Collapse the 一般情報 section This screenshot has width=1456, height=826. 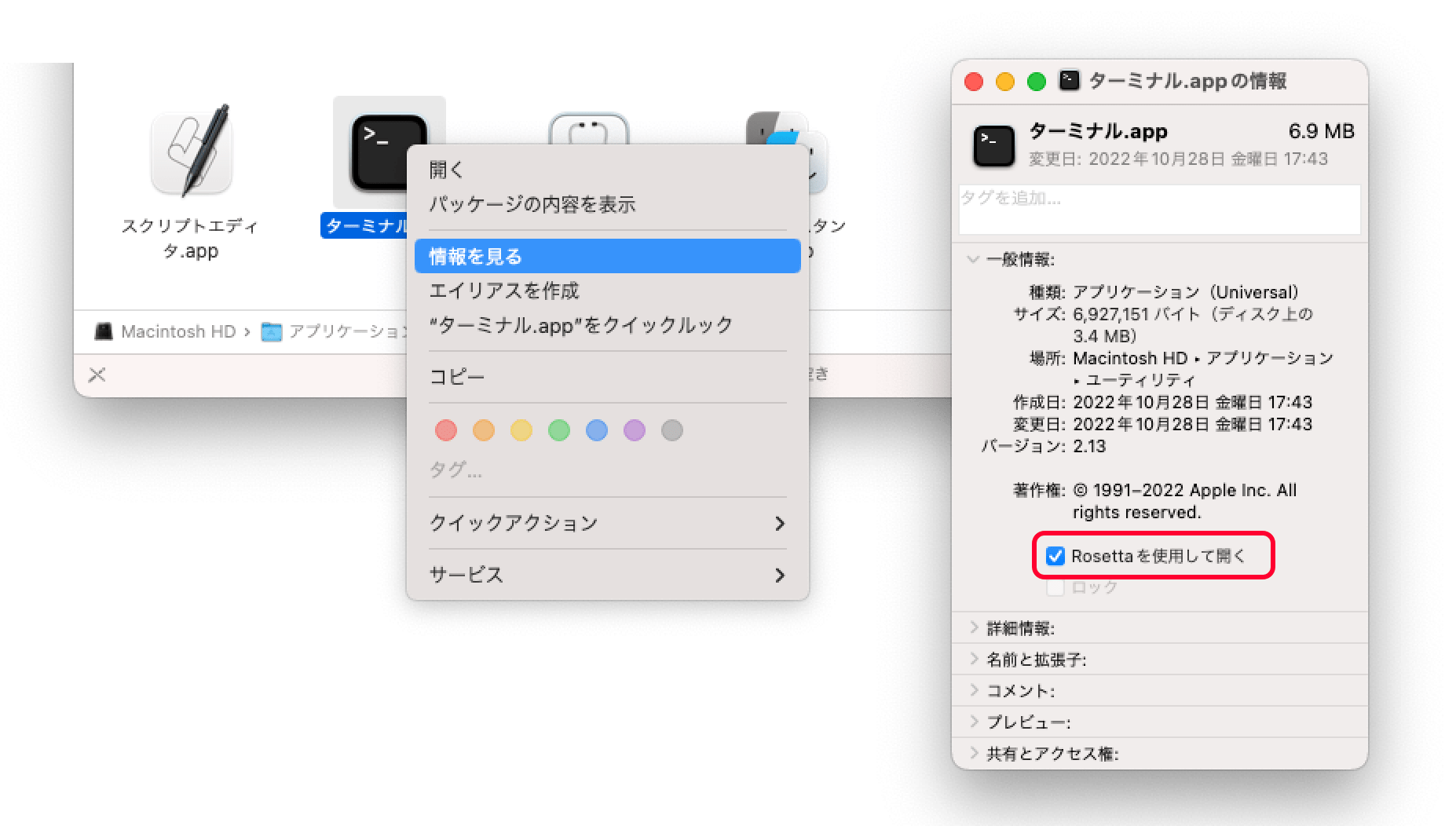[974, 259]
